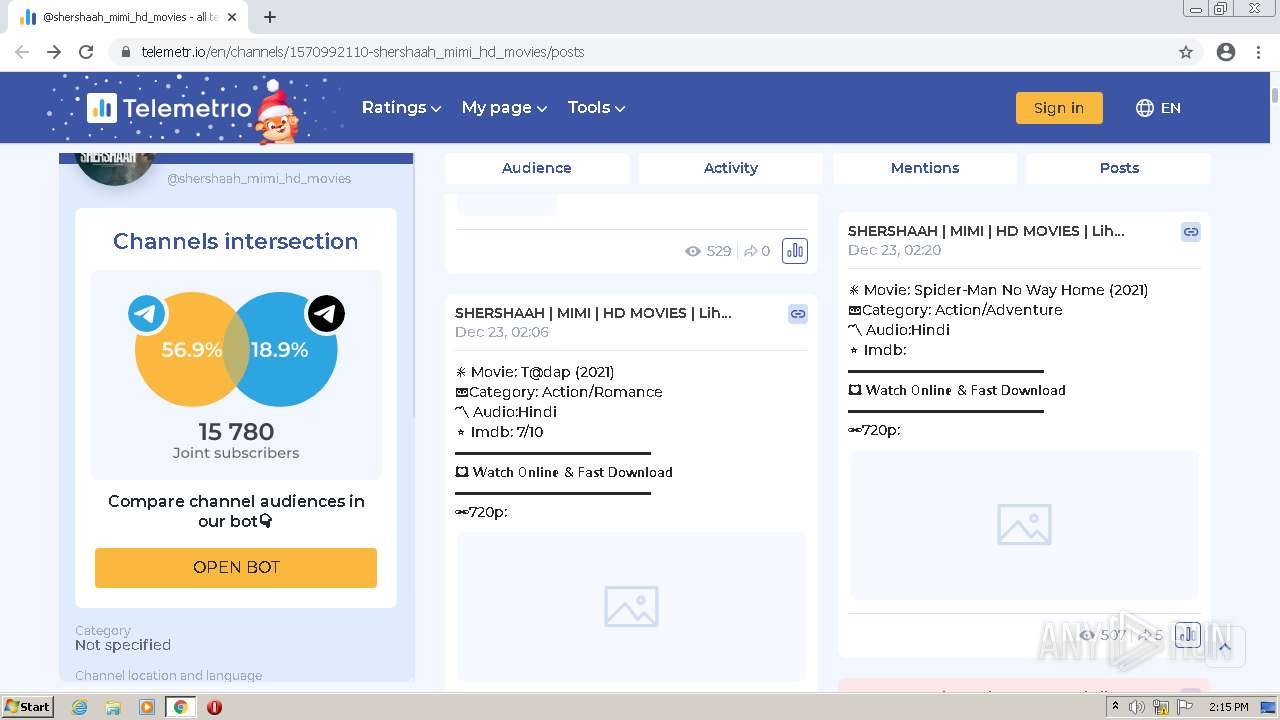Viewport: 1280px width, 720px height.
Task: Click the Dec 23, 02:20 post date
Action: (x=895, y=250)
